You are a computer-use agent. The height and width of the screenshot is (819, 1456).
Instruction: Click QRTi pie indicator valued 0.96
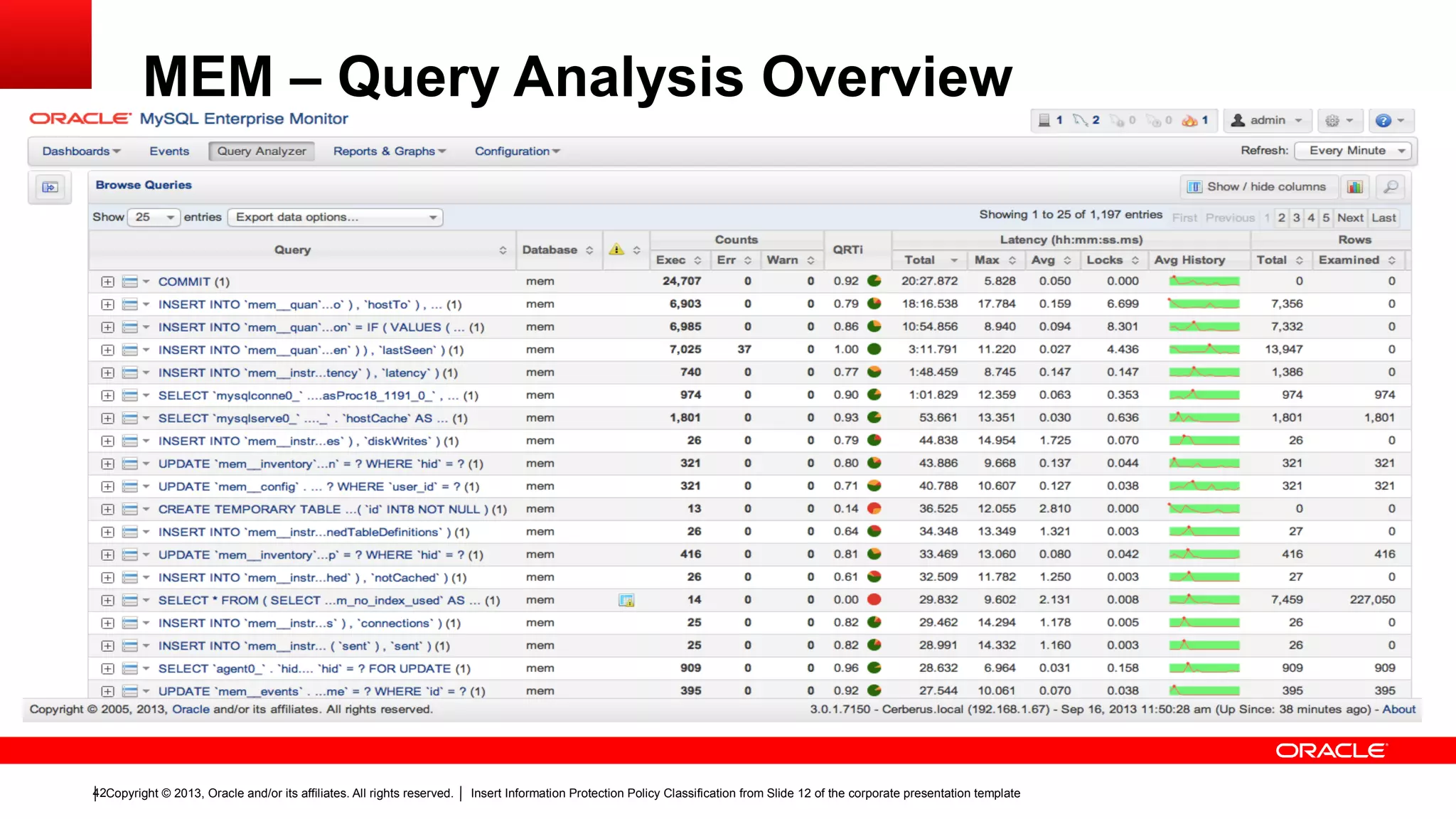coord(874,668)
